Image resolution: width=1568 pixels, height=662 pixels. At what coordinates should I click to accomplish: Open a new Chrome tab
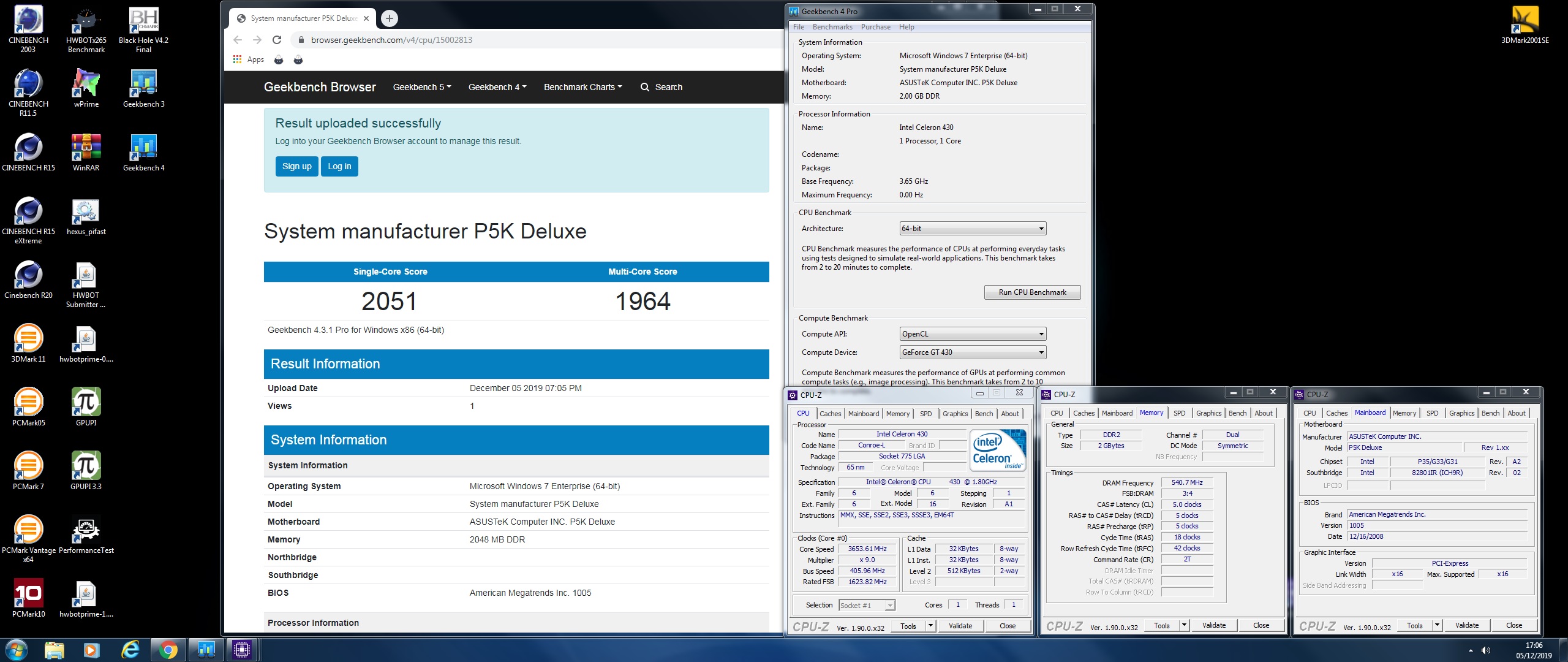point(390,18)
